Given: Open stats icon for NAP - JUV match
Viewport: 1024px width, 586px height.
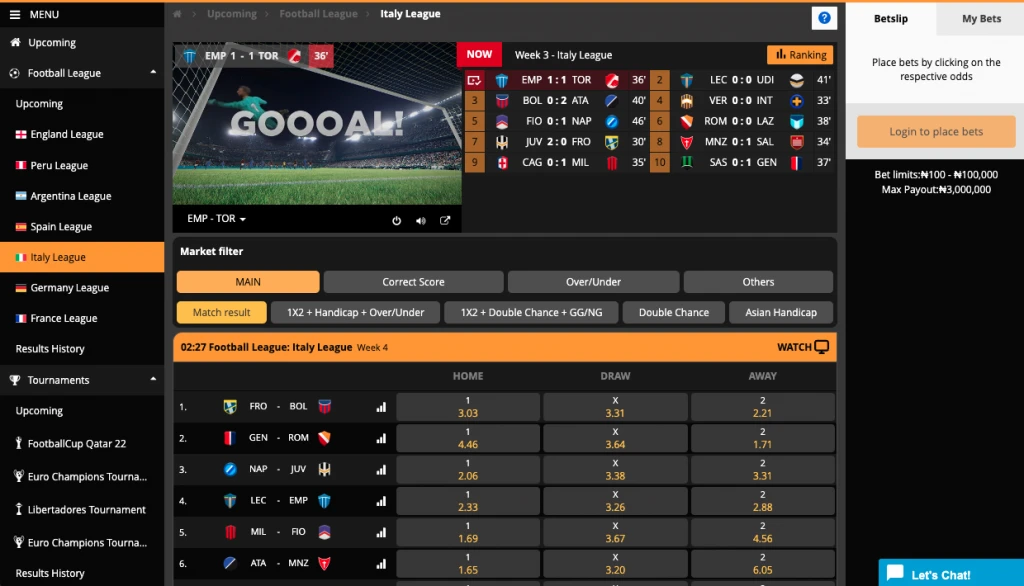Looking at the screenshot, I should click(381, 469).
